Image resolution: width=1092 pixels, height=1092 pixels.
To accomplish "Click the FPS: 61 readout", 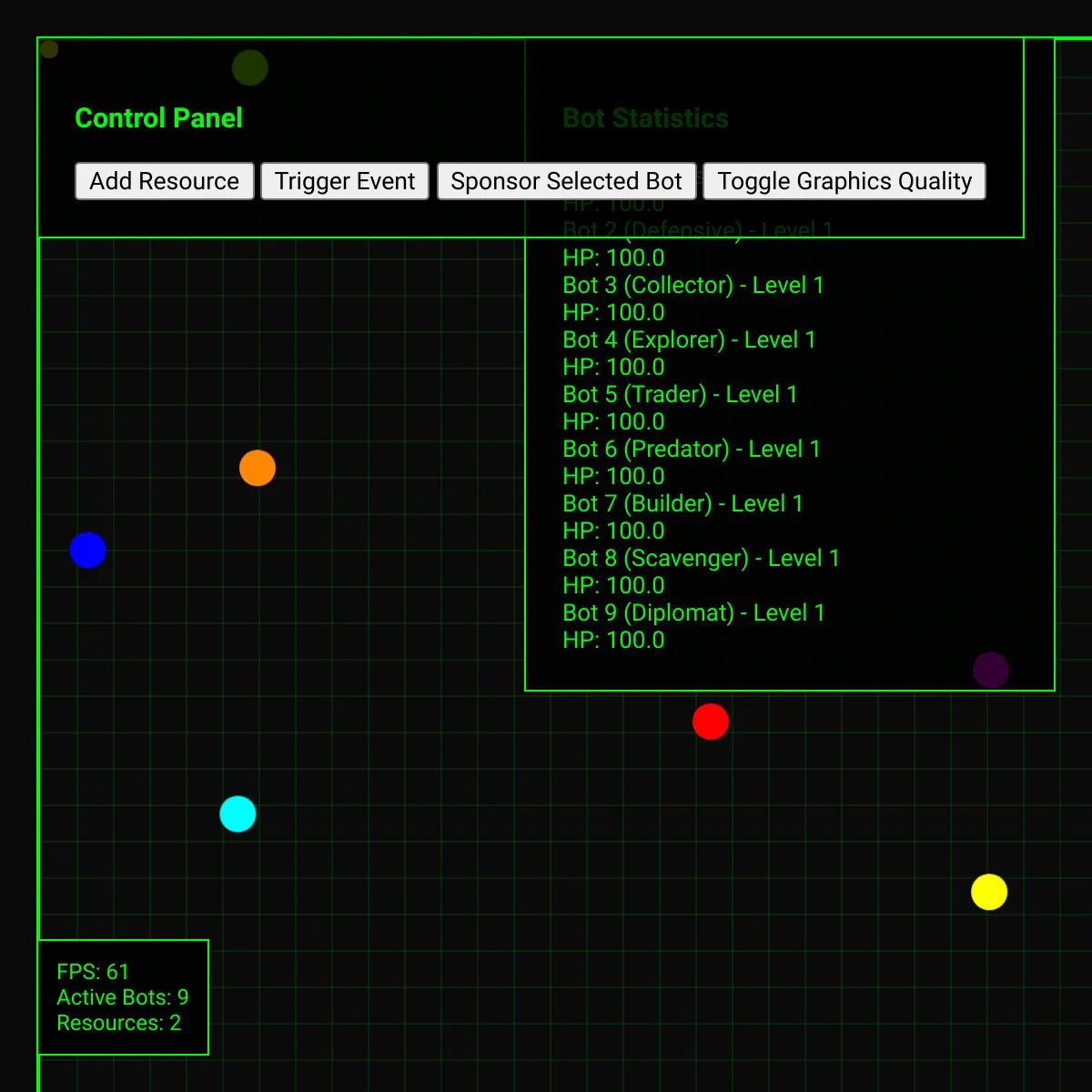I will (93, 972).
